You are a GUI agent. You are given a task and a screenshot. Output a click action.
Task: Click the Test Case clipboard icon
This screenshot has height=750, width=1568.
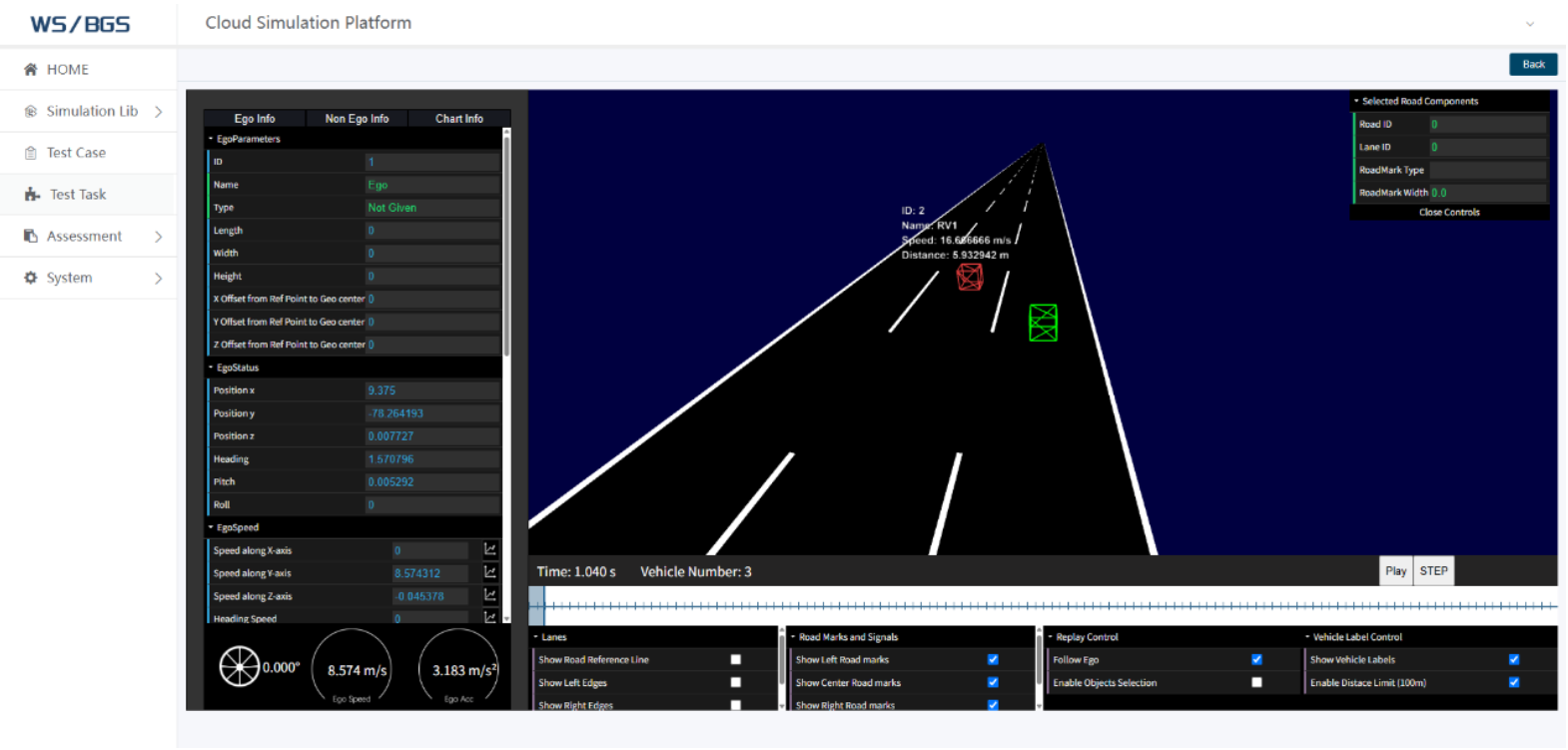[x=31, y=153]
